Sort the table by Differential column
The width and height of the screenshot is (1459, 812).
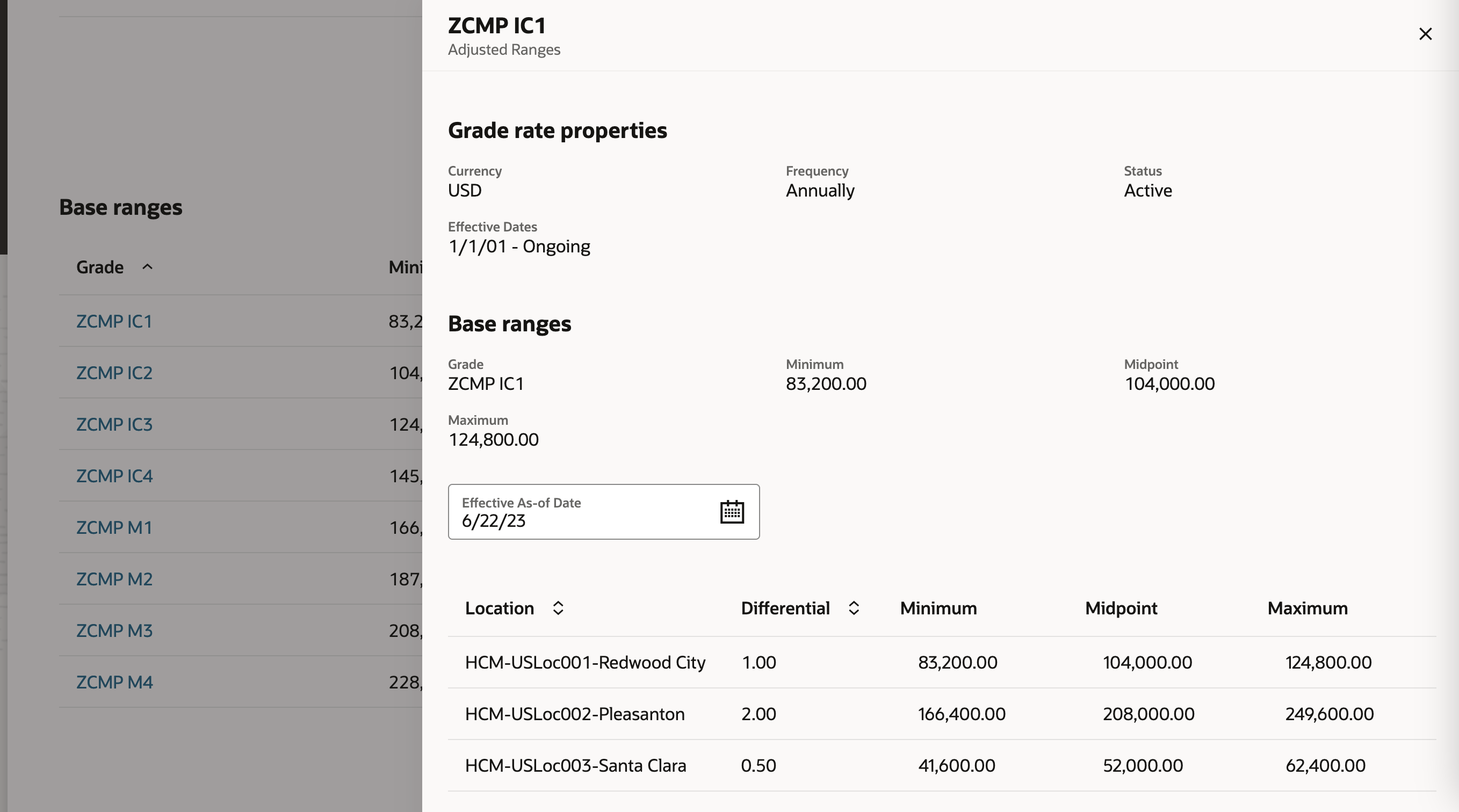(x=854, y=608)
